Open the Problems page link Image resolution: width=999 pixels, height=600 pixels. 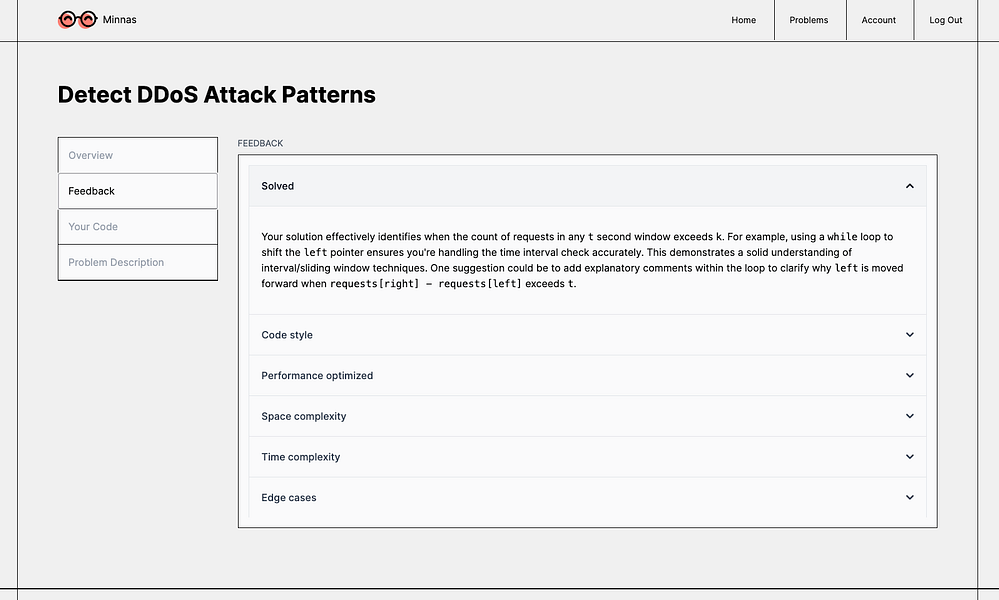point(809,20)
